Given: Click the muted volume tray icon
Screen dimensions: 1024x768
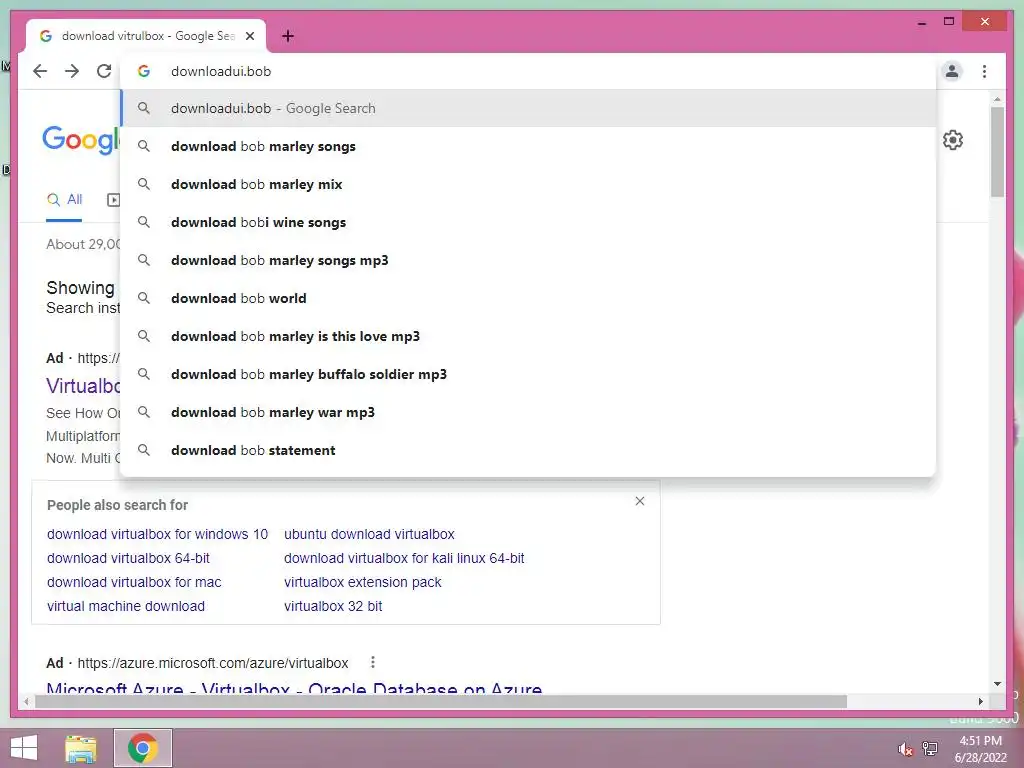Looking at the screenshot, I should (905, 749).
